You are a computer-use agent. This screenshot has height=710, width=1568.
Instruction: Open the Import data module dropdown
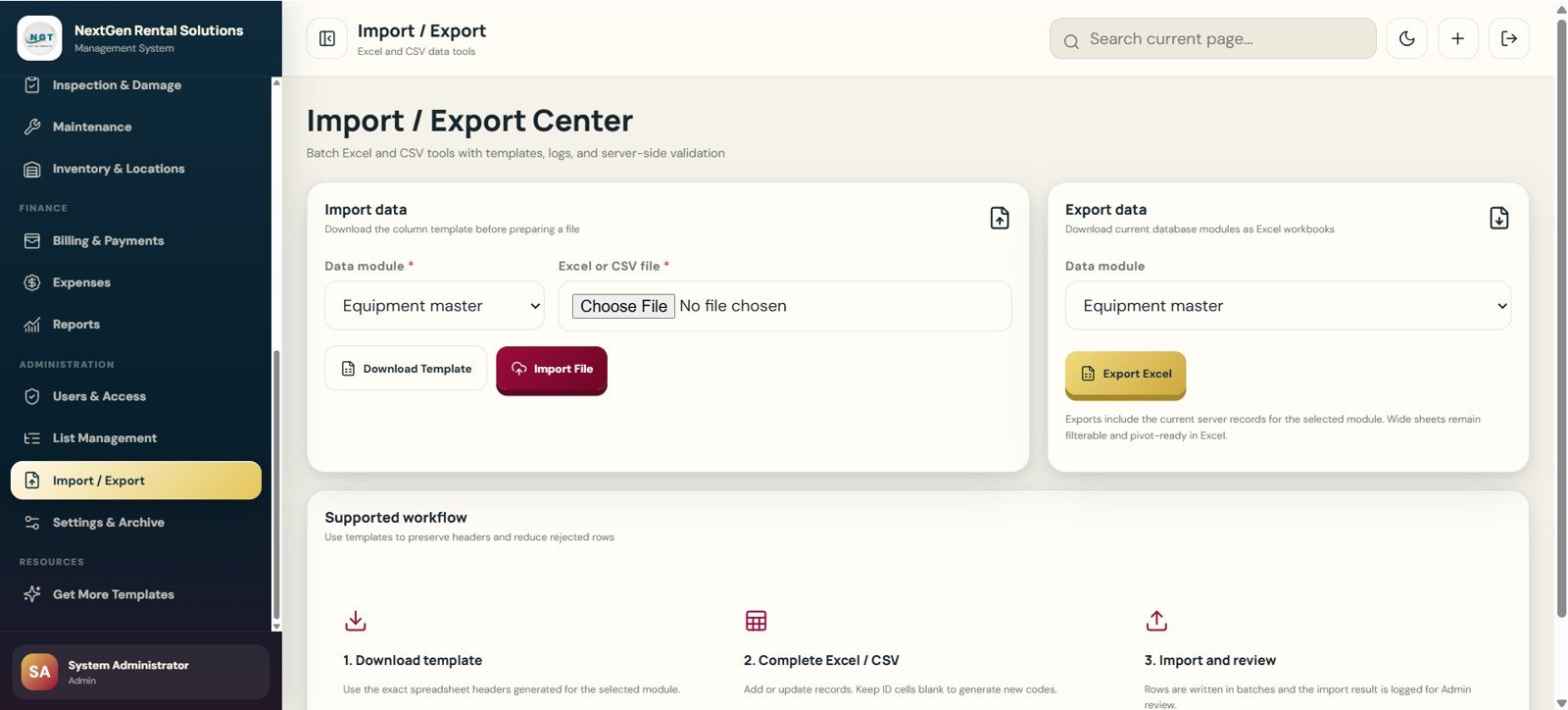(434, 306)
